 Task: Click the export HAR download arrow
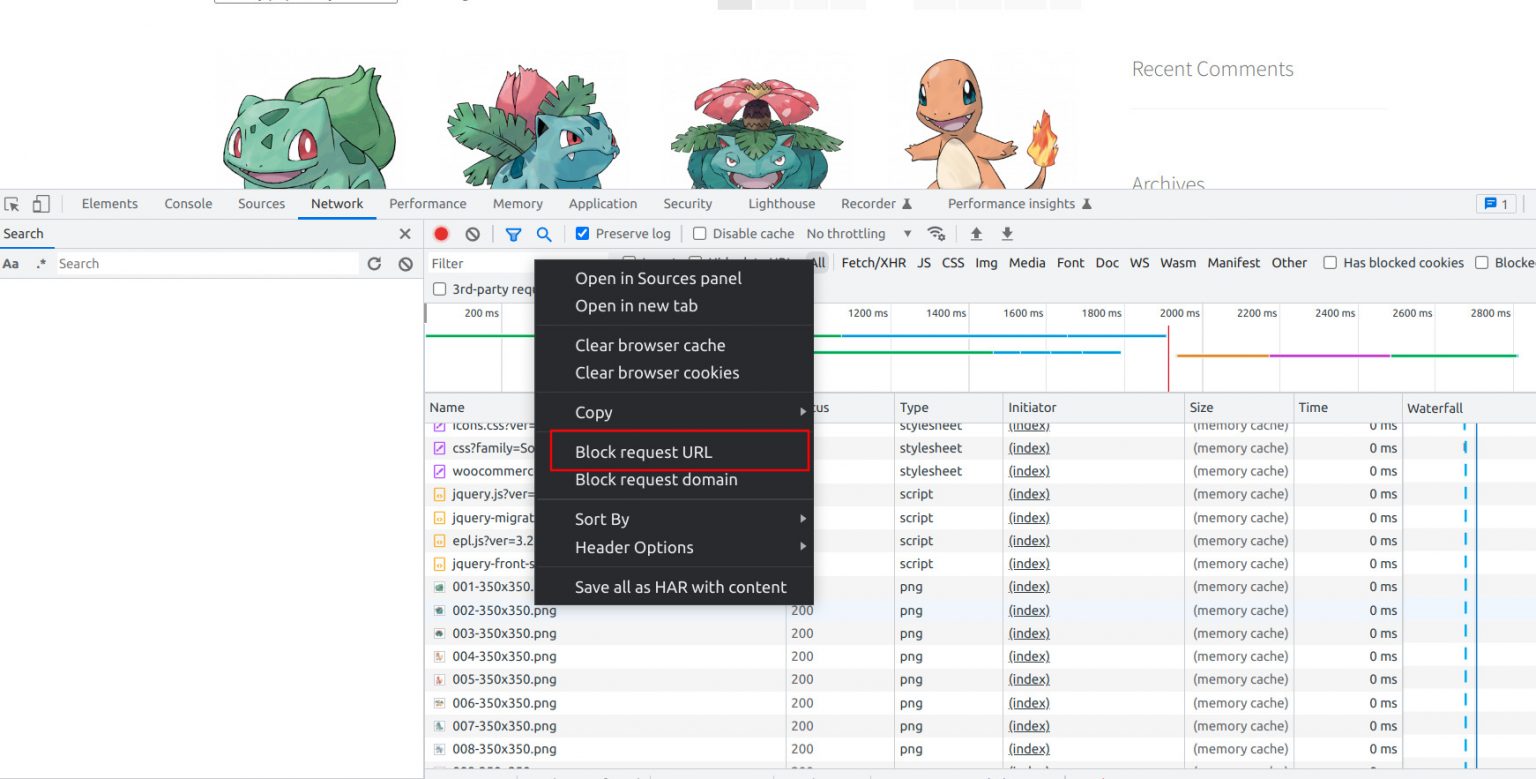[1007, 234]
